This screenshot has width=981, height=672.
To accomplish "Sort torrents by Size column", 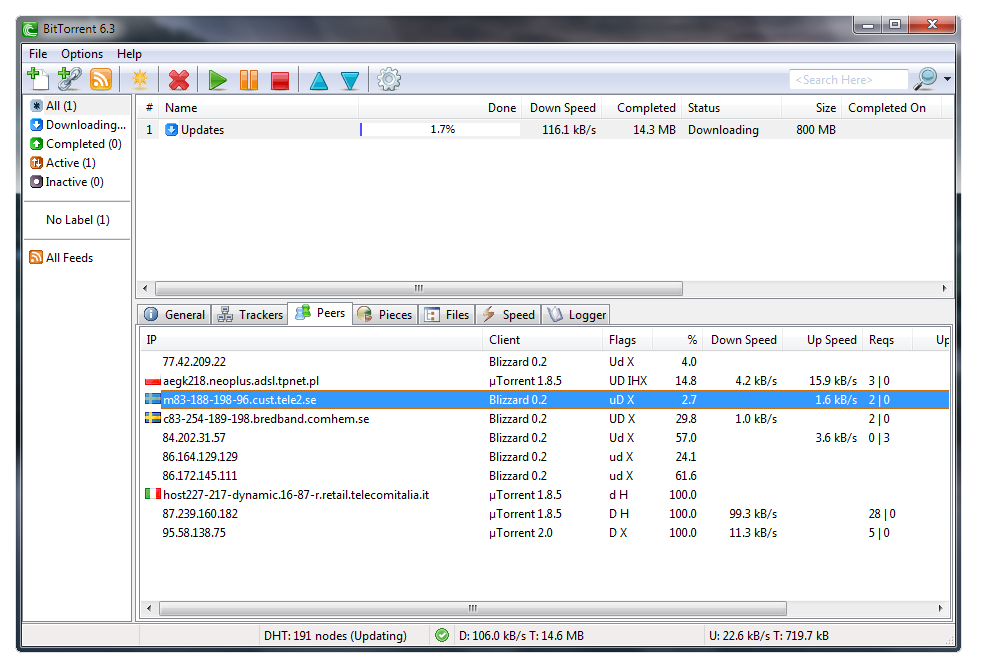I will click(x=811, y=108).
